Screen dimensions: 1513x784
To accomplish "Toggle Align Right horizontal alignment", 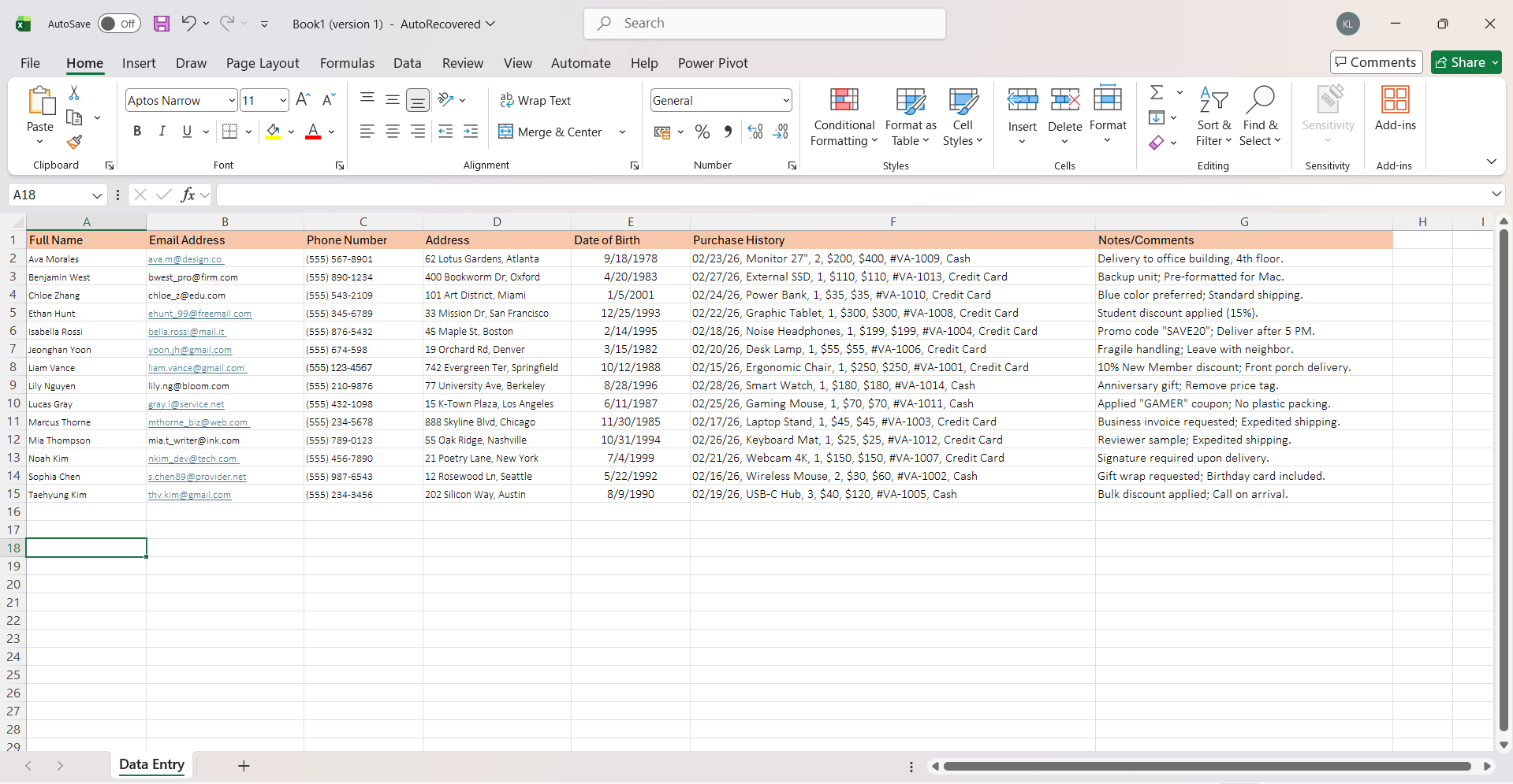I will point(418,132).
